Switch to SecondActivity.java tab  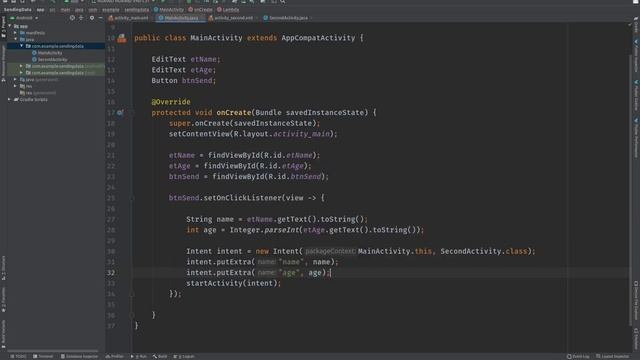tap(286, 18)
